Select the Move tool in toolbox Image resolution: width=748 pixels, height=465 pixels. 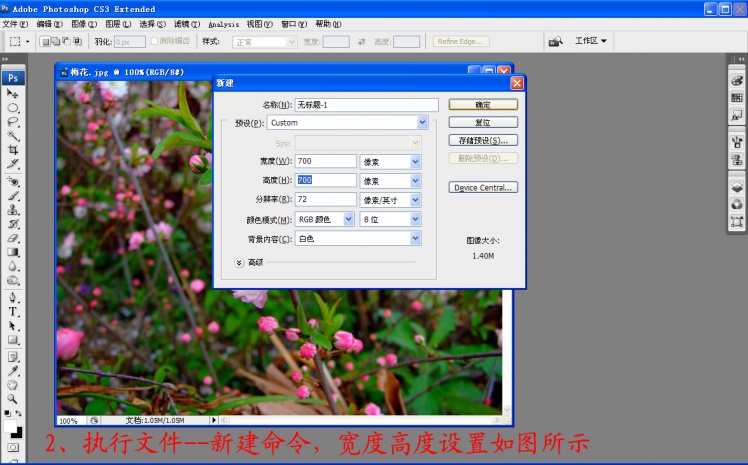14,93
